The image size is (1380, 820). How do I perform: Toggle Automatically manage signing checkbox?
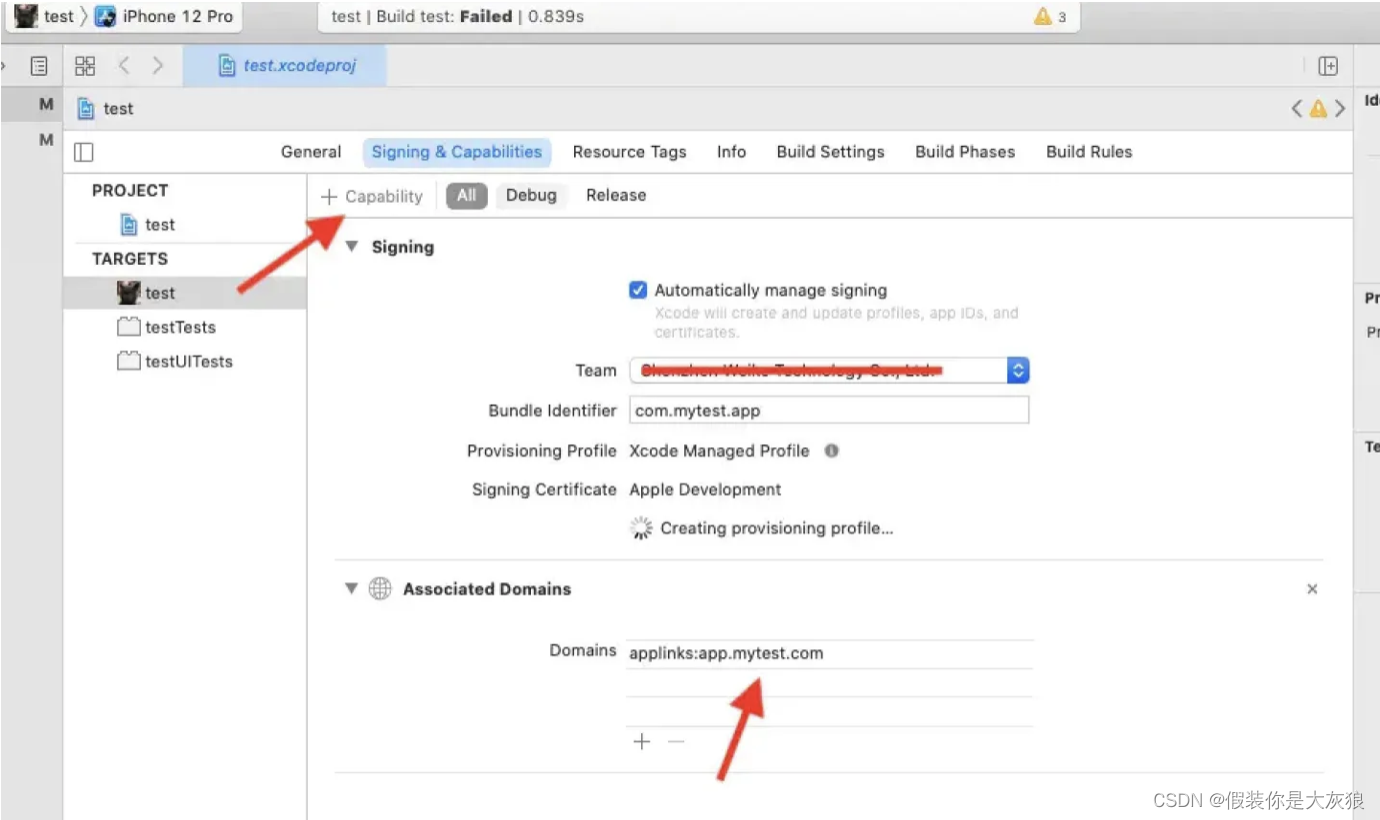pyautogui.click(x=638, y=290)
